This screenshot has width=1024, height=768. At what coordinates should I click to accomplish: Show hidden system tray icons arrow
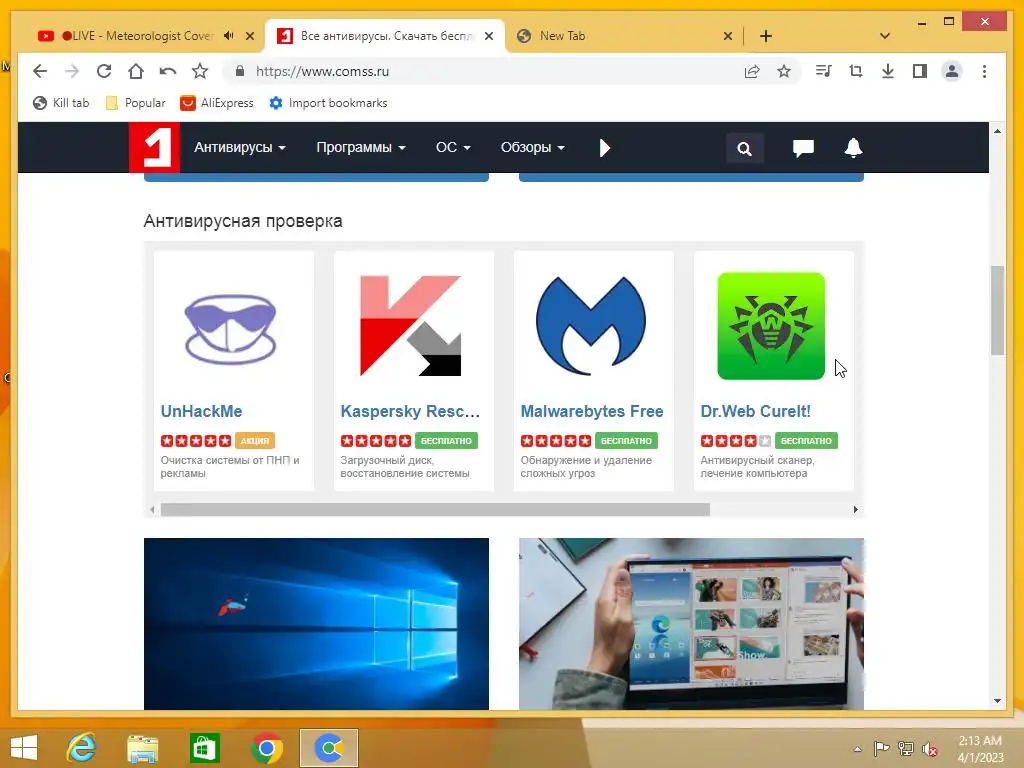857,749
